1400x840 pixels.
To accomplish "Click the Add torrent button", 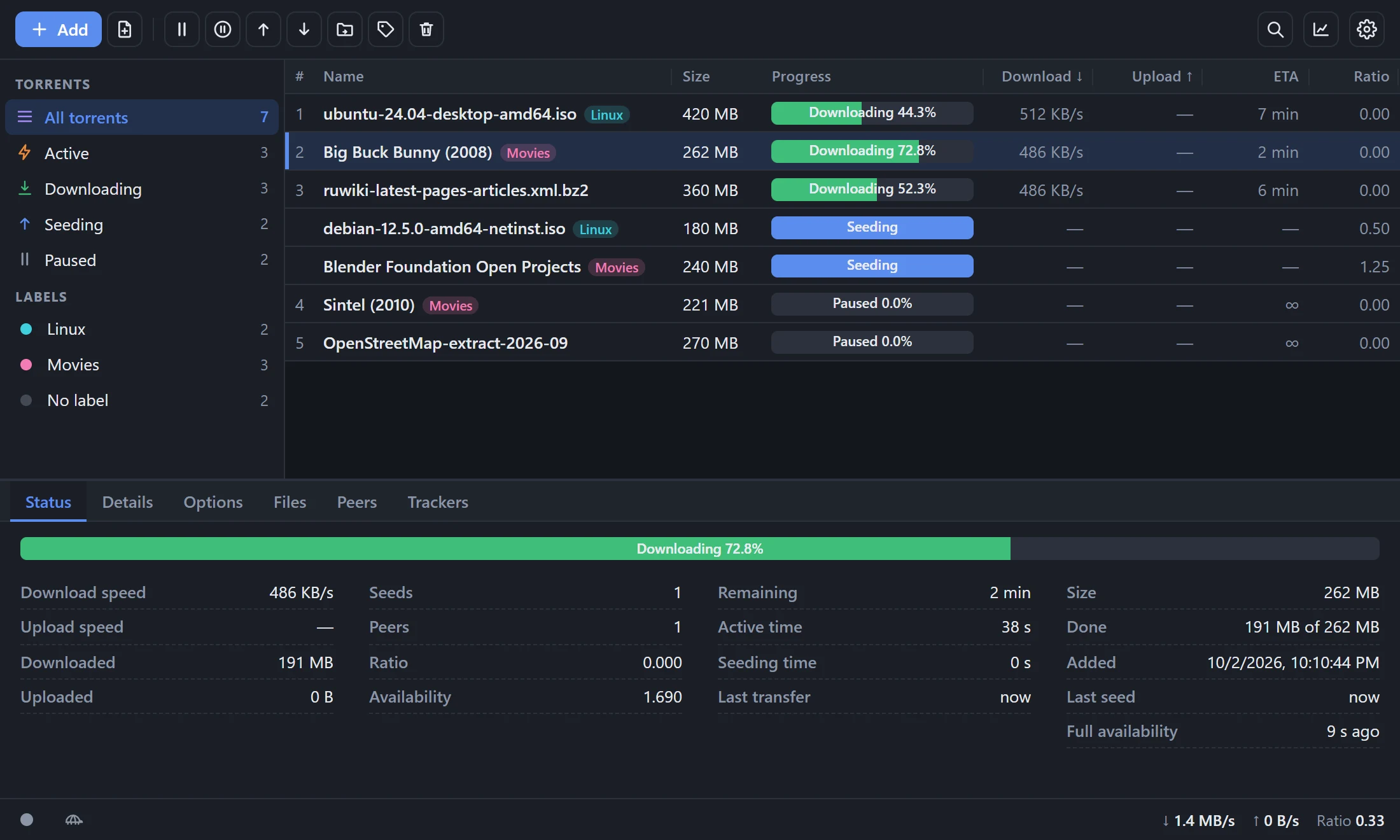I will click(x=59, y=29).
